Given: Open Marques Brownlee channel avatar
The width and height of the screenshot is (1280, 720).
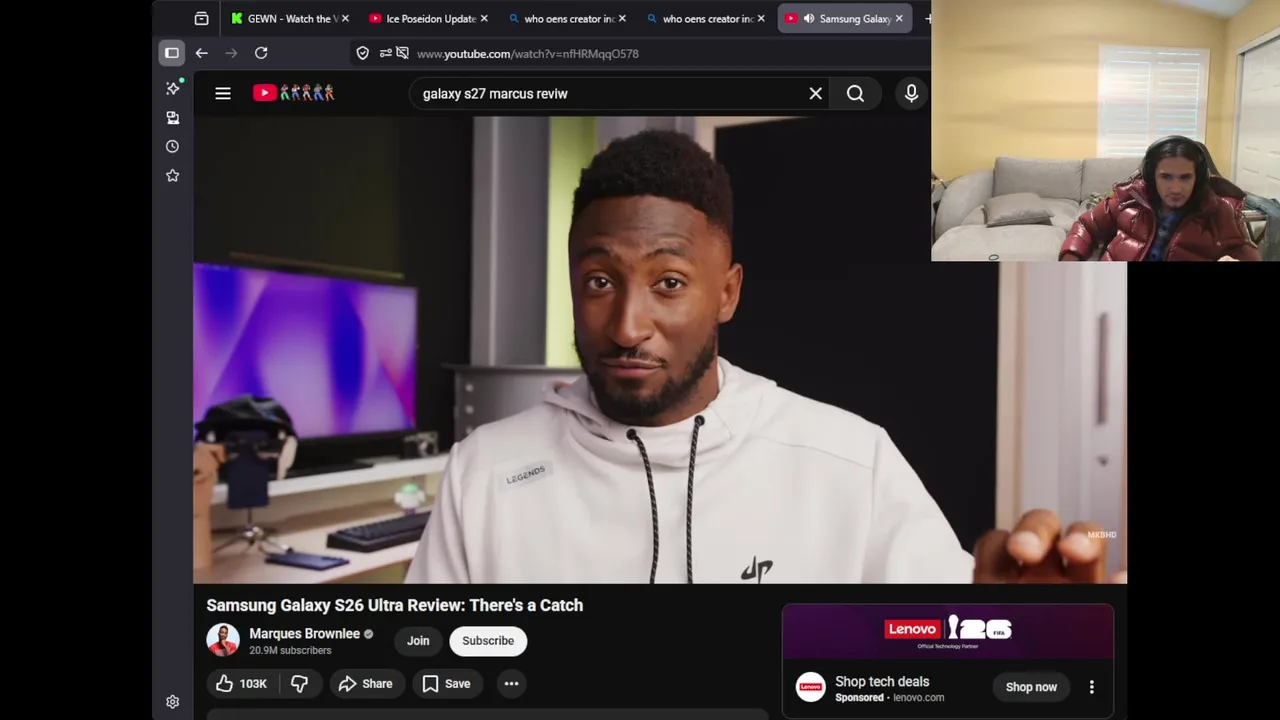Looking at the screenshot, I should coord(223,640).
